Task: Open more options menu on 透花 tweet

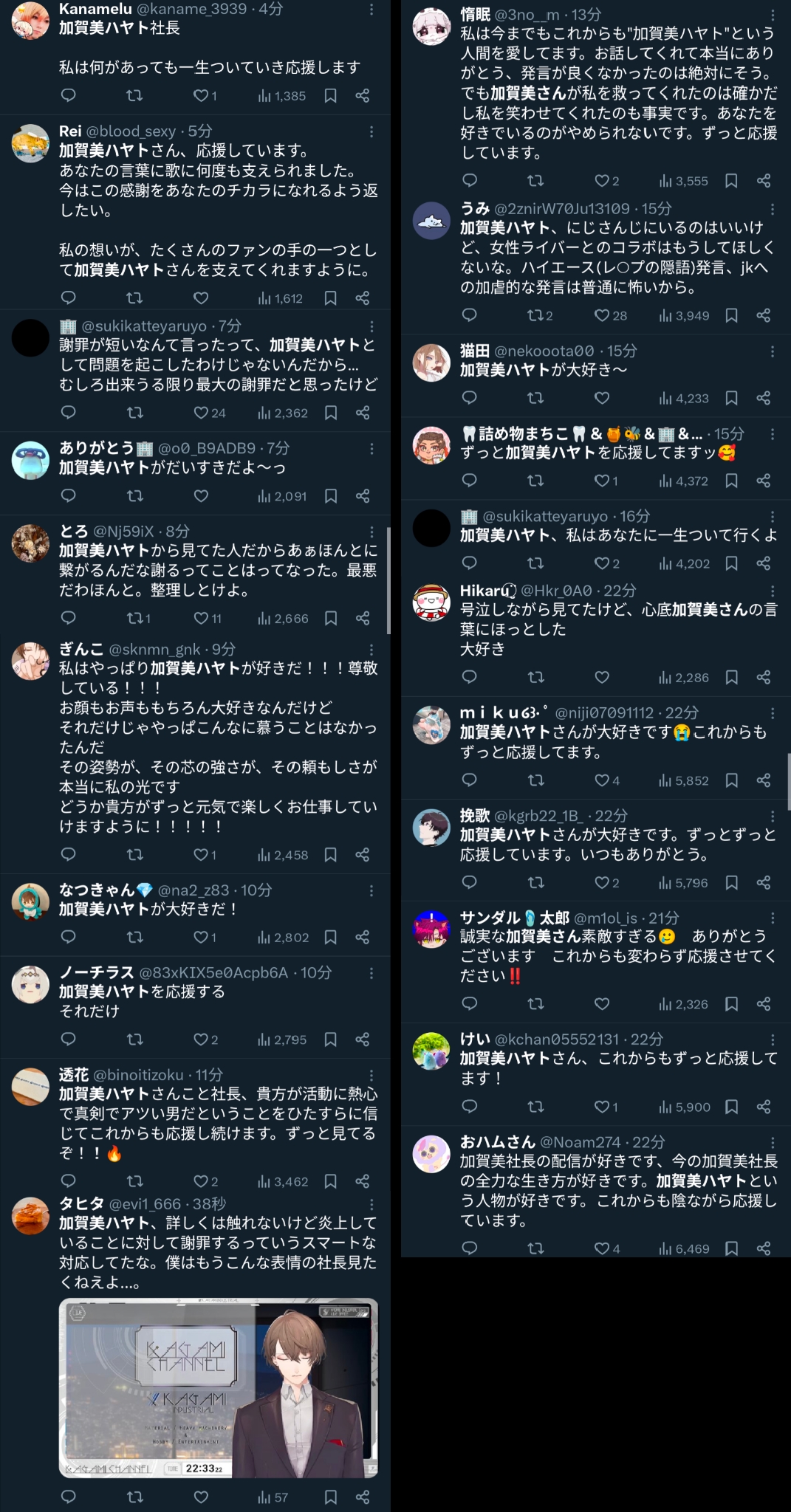Action: pos(371,1076)
